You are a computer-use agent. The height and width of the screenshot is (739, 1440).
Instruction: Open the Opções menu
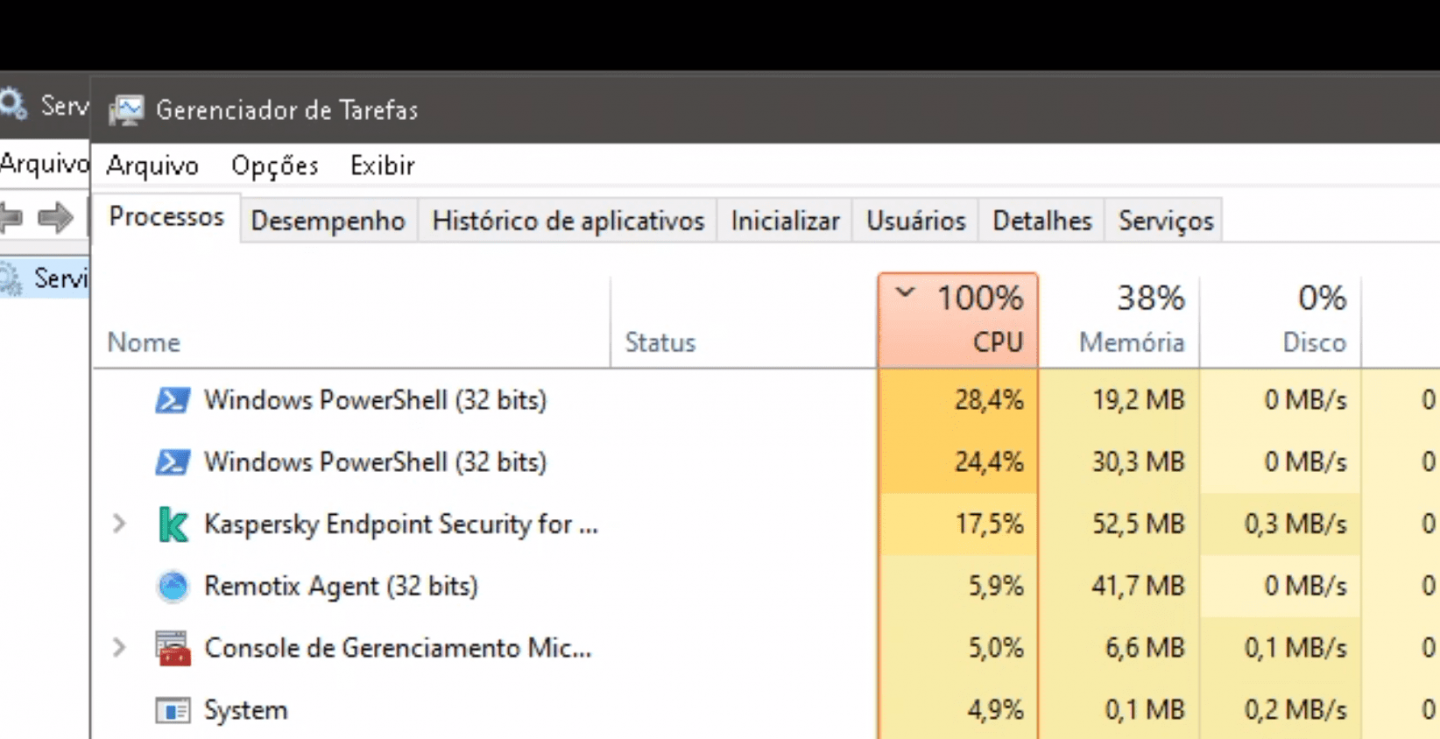(x=274, y=166)
